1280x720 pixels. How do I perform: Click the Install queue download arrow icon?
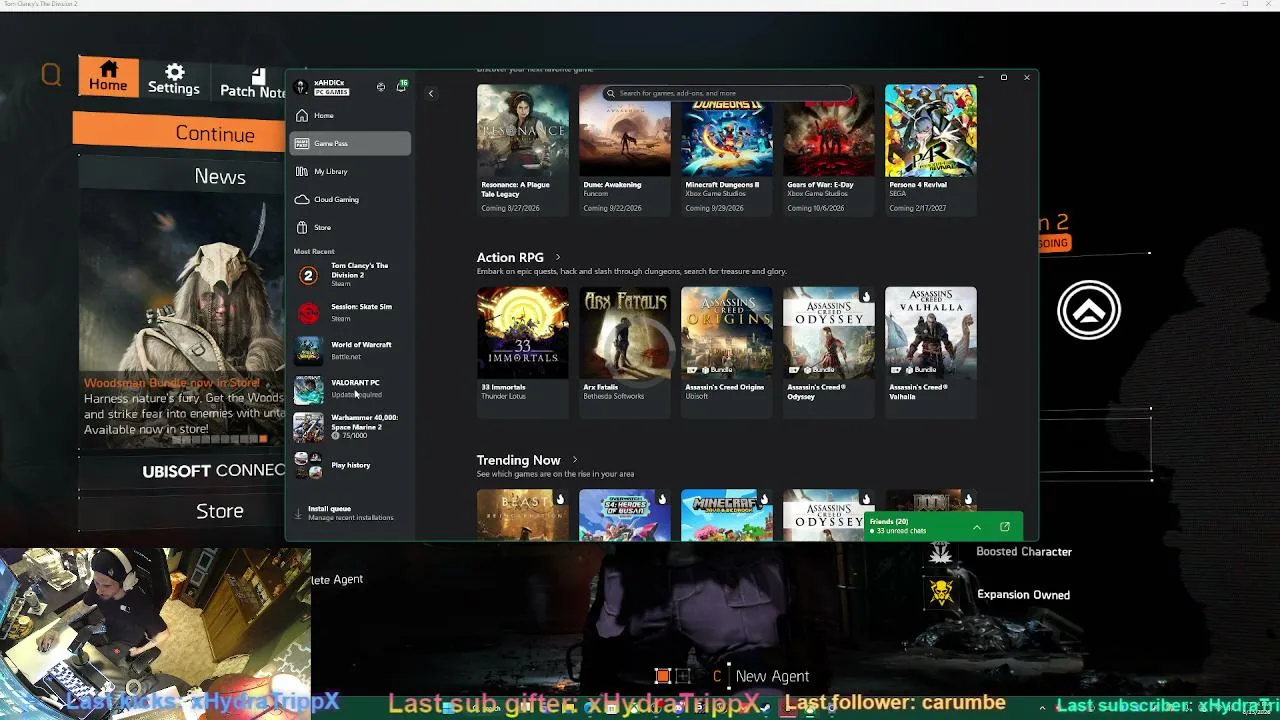click(298, 513)
